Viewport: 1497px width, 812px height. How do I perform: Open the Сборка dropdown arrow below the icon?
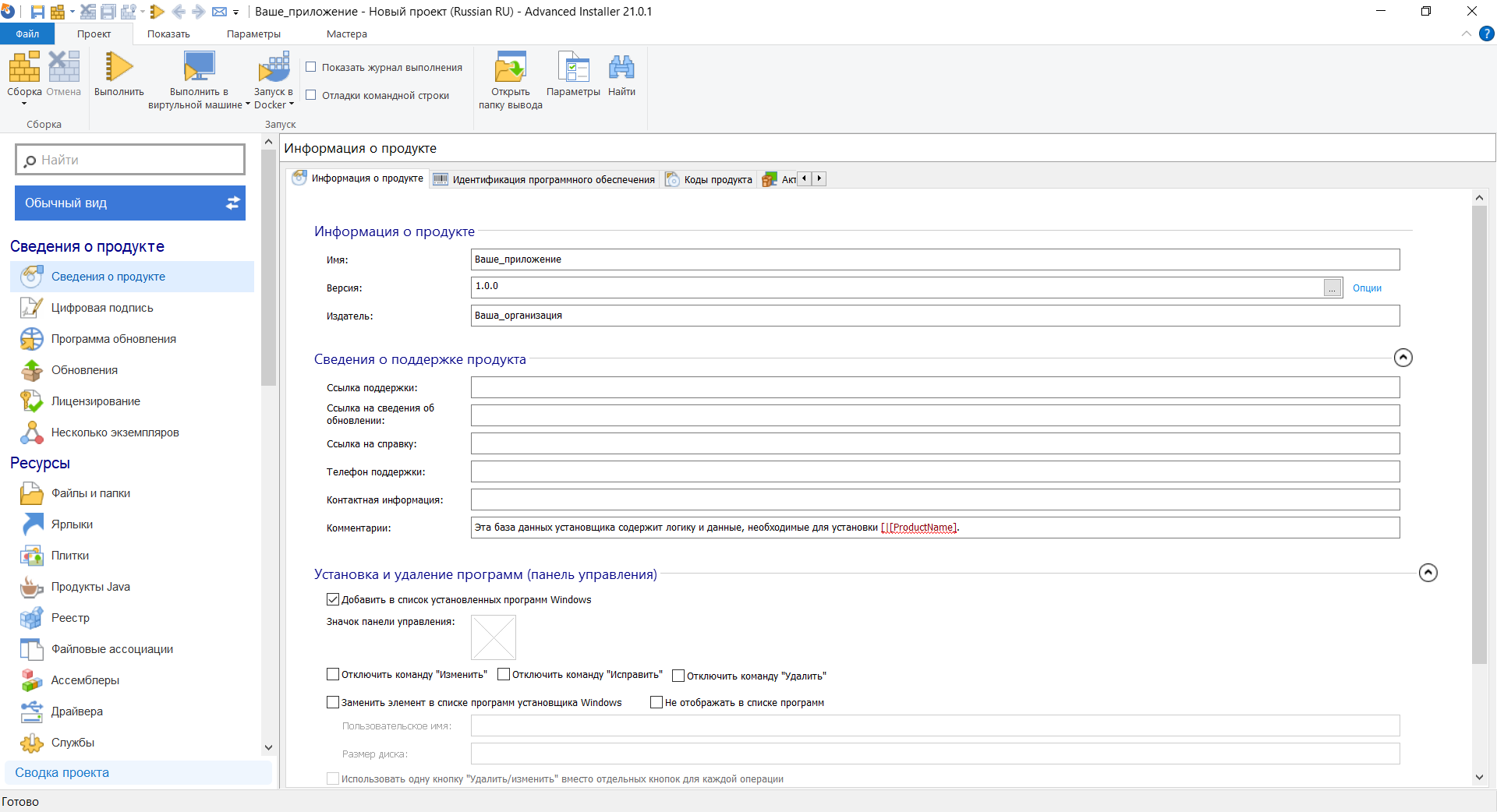click(24, 104)
